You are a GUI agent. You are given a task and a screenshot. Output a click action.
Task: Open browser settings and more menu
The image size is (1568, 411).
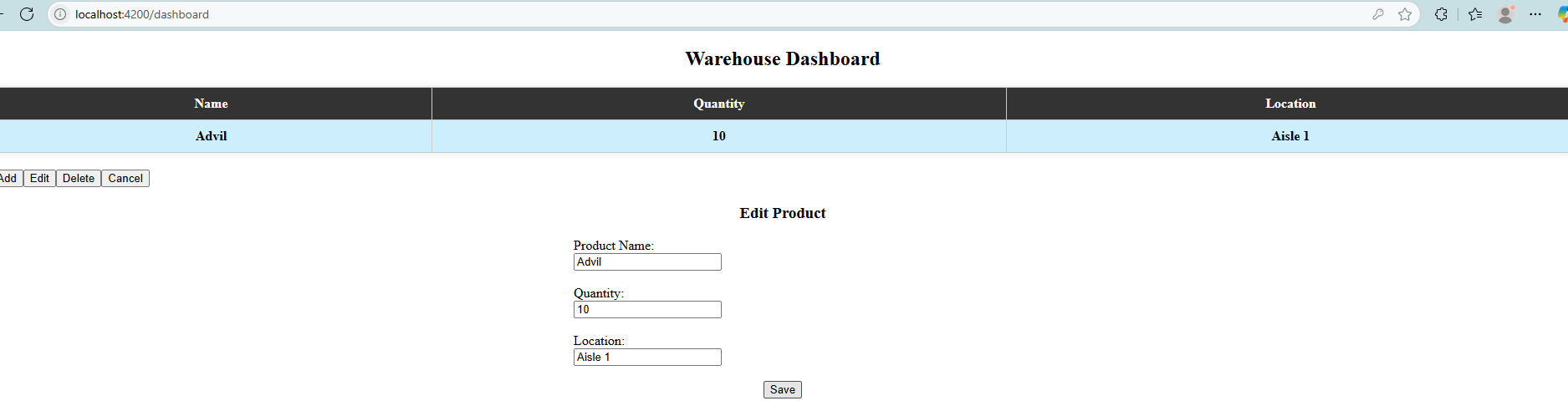point(1535,14)
